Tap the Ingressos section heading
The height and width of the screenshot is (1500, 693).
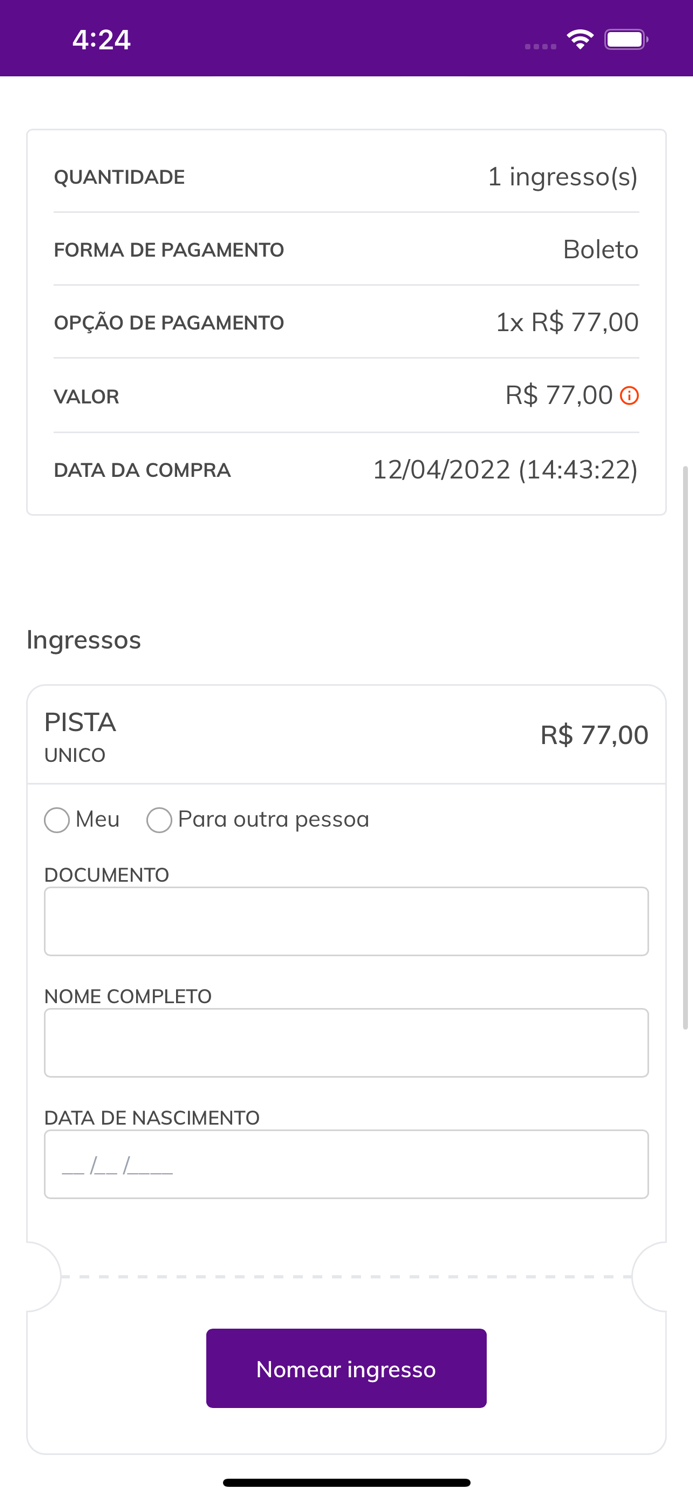[x=84, y=640]
